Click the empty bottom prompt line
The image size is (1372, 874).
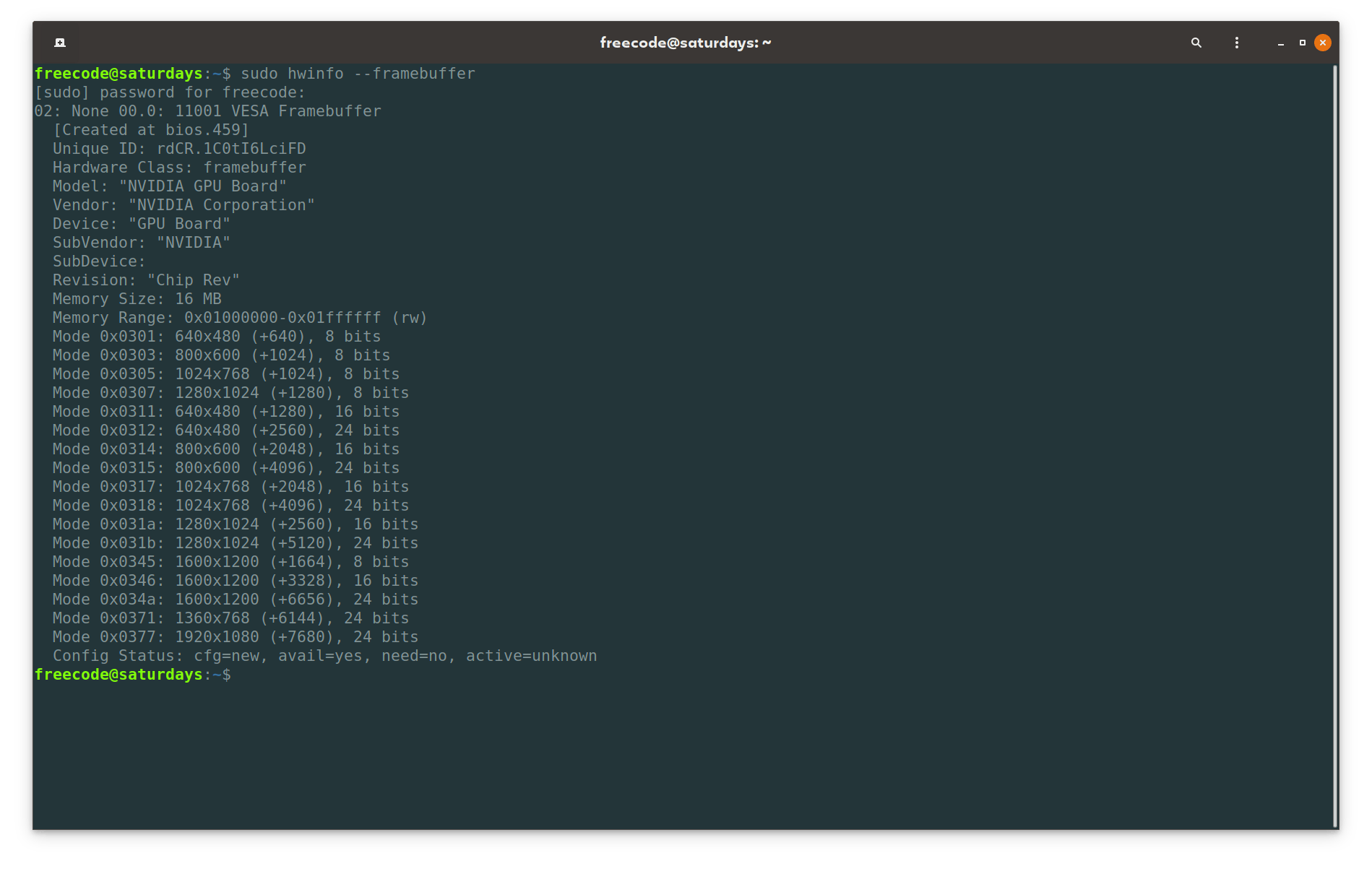tap(133, 675)
